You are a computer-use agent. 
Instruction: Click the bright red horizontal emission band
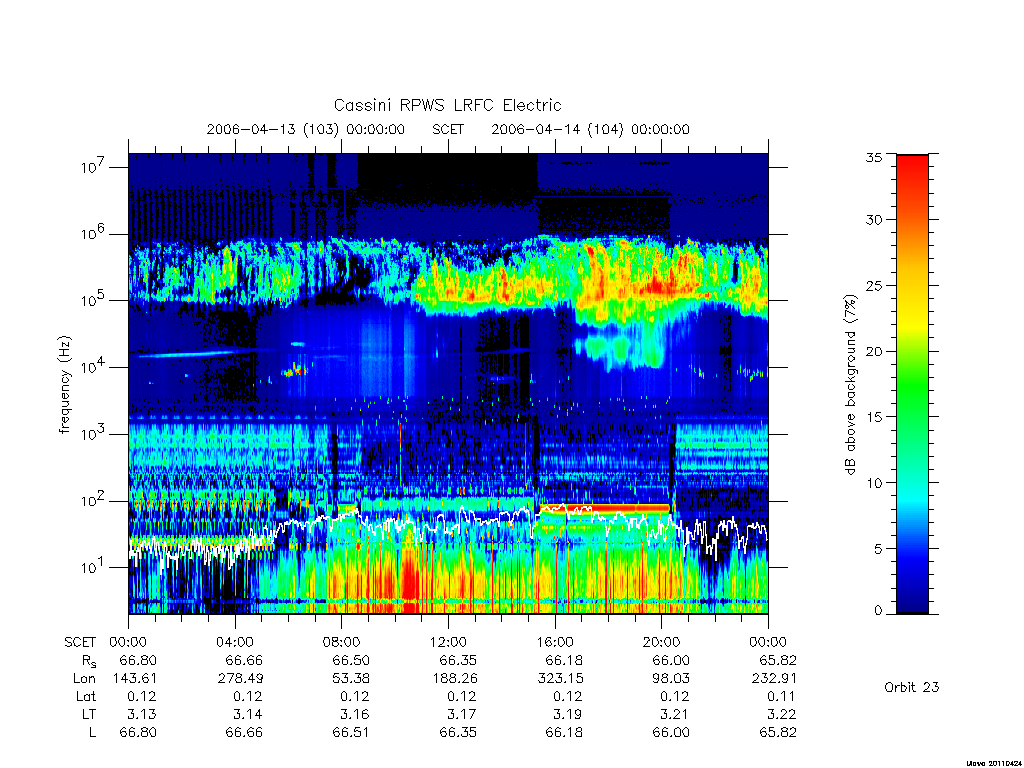pyautogui.click(x=617, y=507)
